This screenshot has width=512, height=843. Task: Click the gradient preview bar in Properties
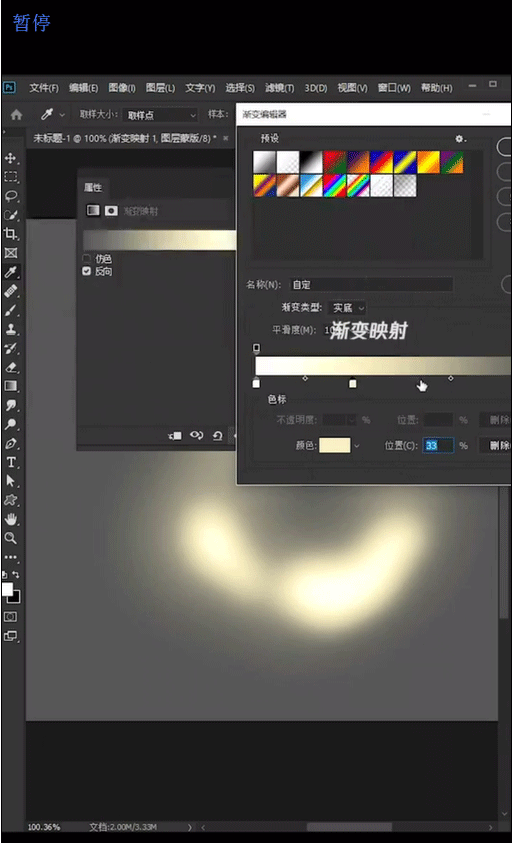coord(159,240)
